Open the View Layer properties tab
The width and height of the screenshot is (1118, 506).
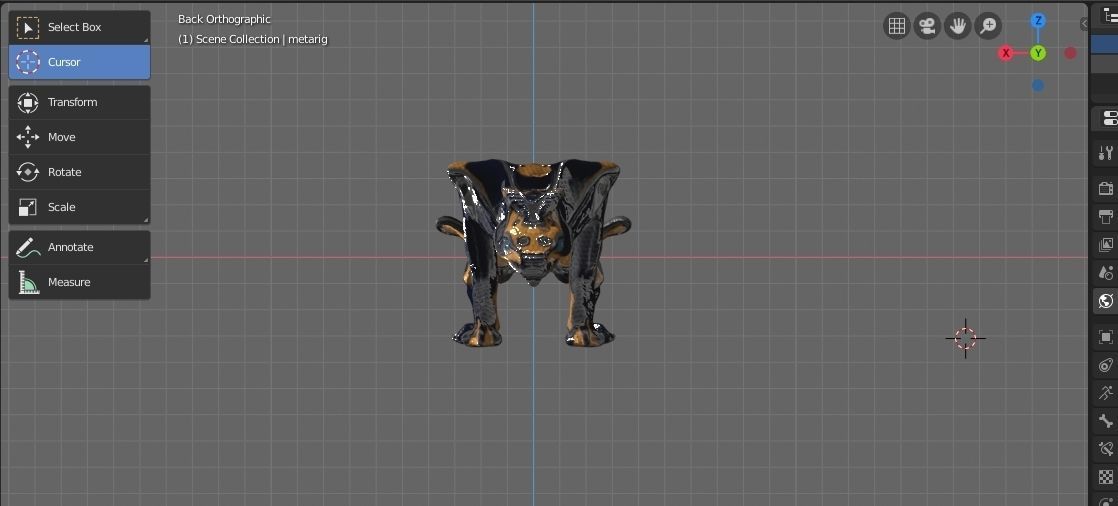1106,244
